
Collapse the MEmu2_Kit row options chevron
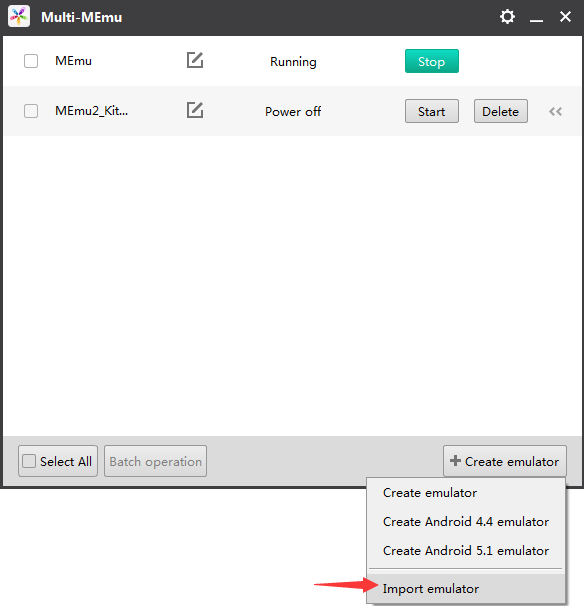[x=555, y=112]
